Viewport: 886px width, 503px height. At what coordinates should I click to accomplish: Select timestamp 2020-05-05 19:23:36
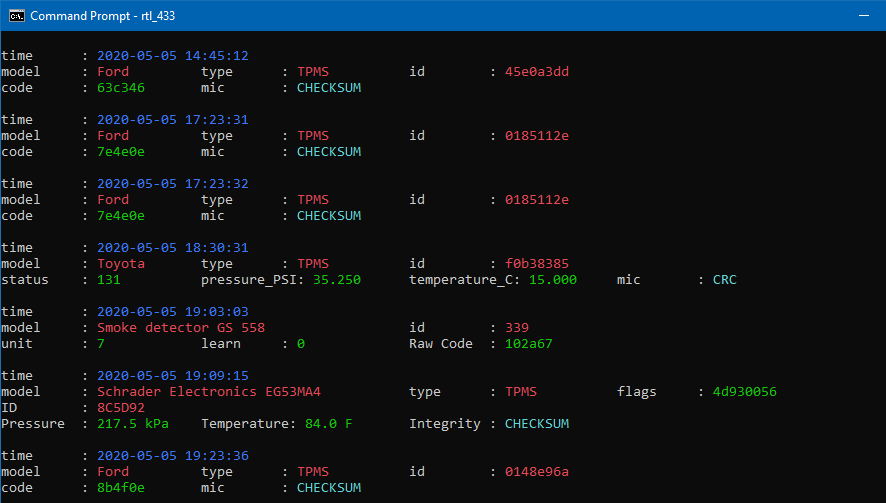pos(173,456)
